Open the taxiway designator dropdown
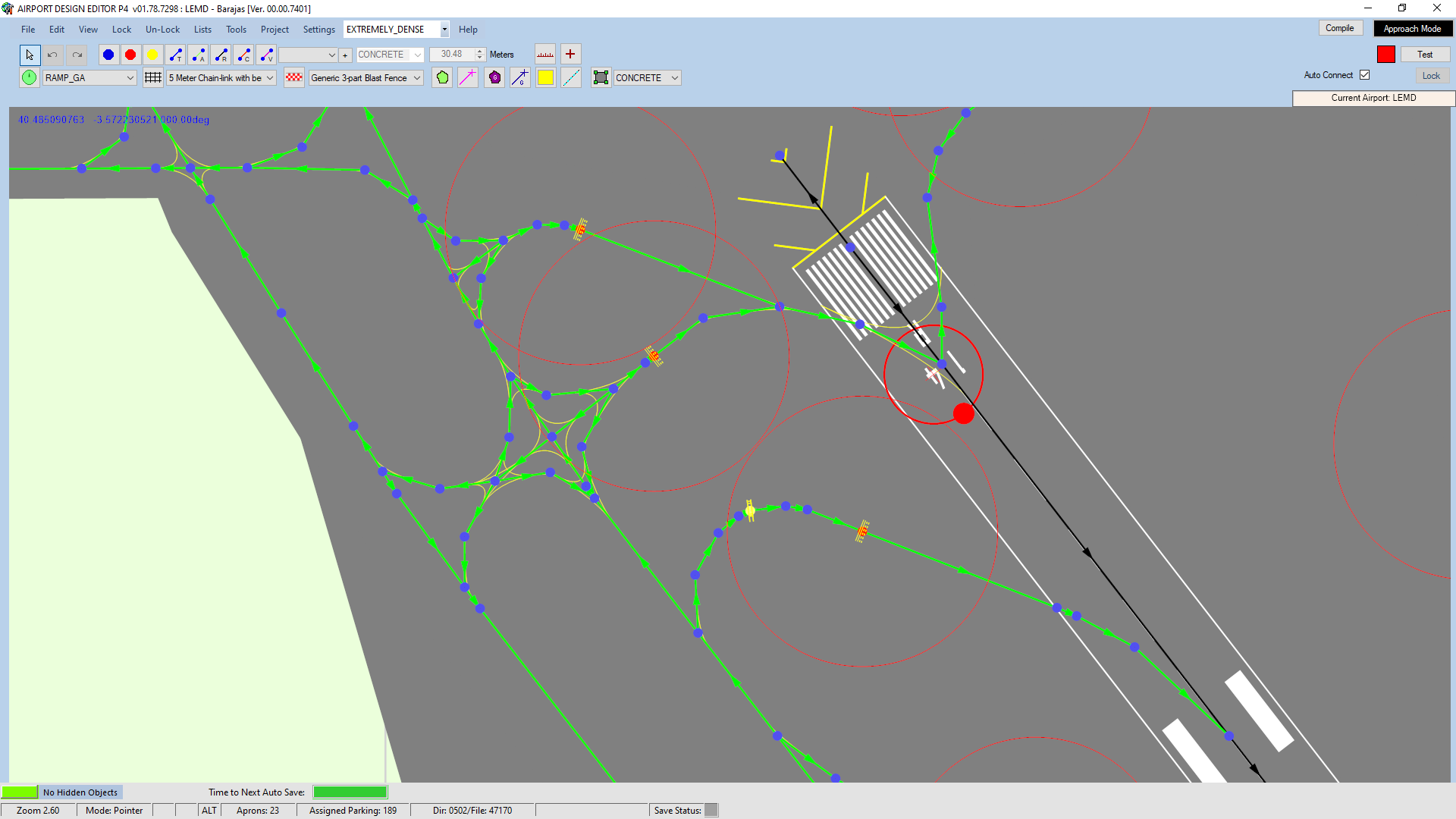Image resolution: width=1456 pixels, height=819 pixels. click(x=309, y=55)
